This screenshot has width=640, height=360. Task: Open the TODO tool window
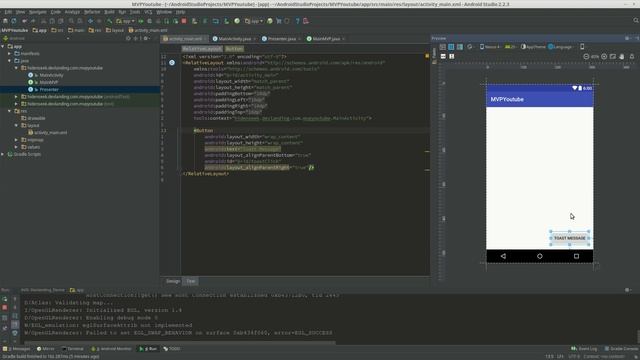pyautogui.click(x=172, y=349)
